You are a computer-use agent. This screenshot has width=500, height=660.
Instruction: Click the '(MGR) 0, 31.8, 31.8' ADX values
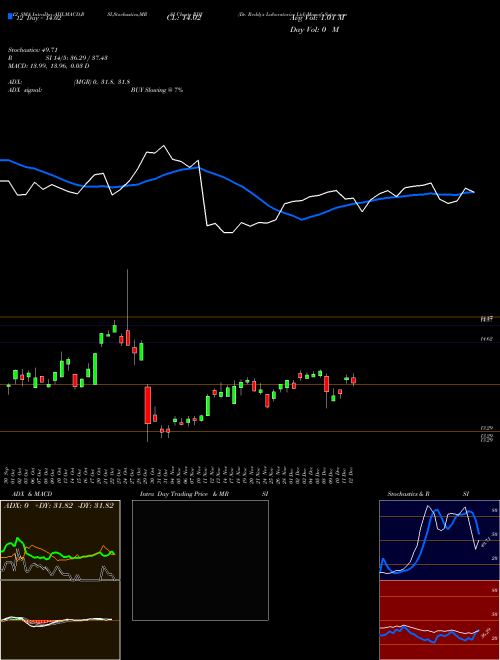click(101, 82)
